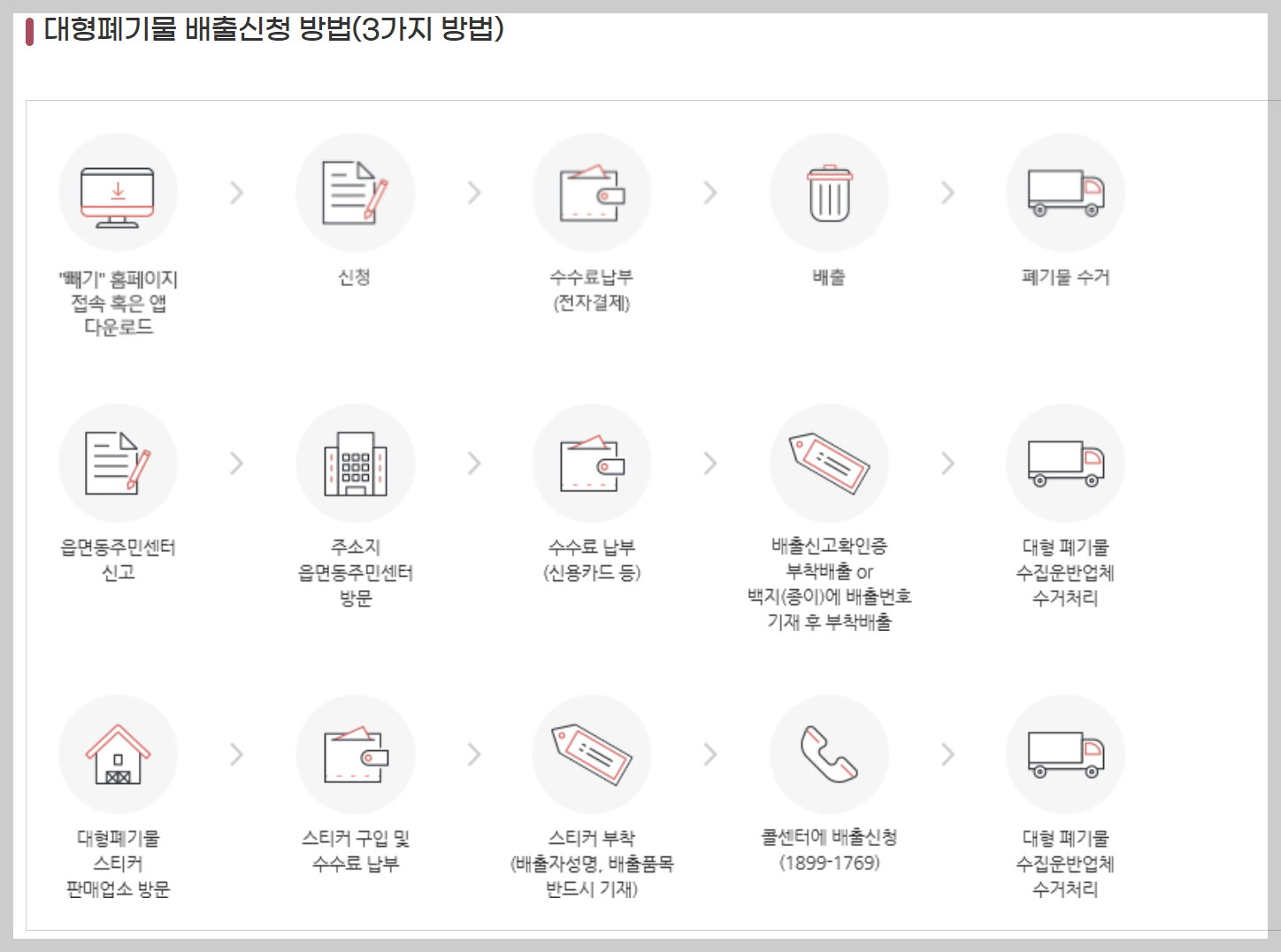Screen dimensions: 1281x952
Task: Select the tag icon for 스티커 부착 step
Action: coord(591,754)
